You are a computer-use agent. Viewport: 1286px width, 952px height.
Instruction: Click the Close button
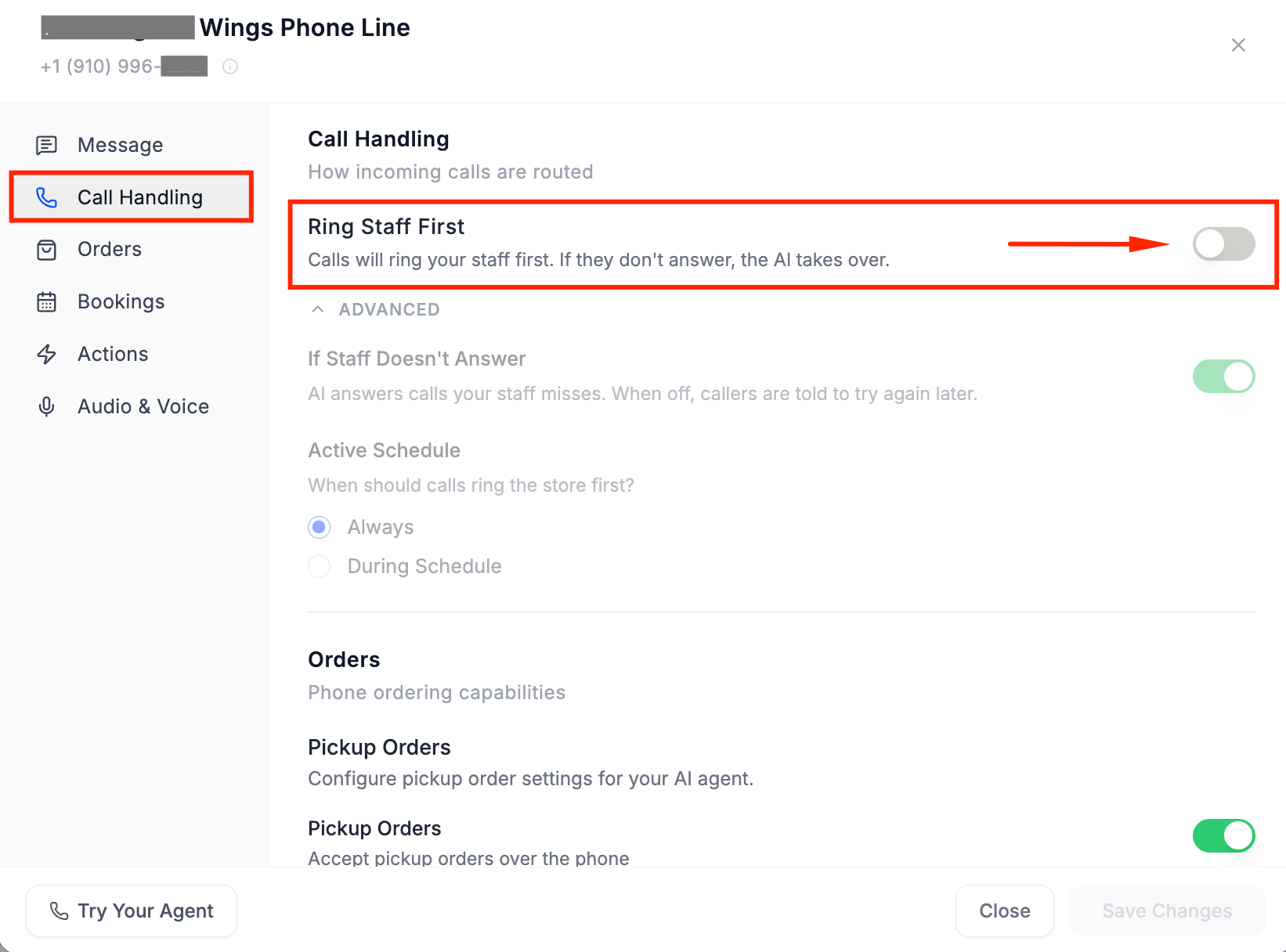coord(1005,911)
